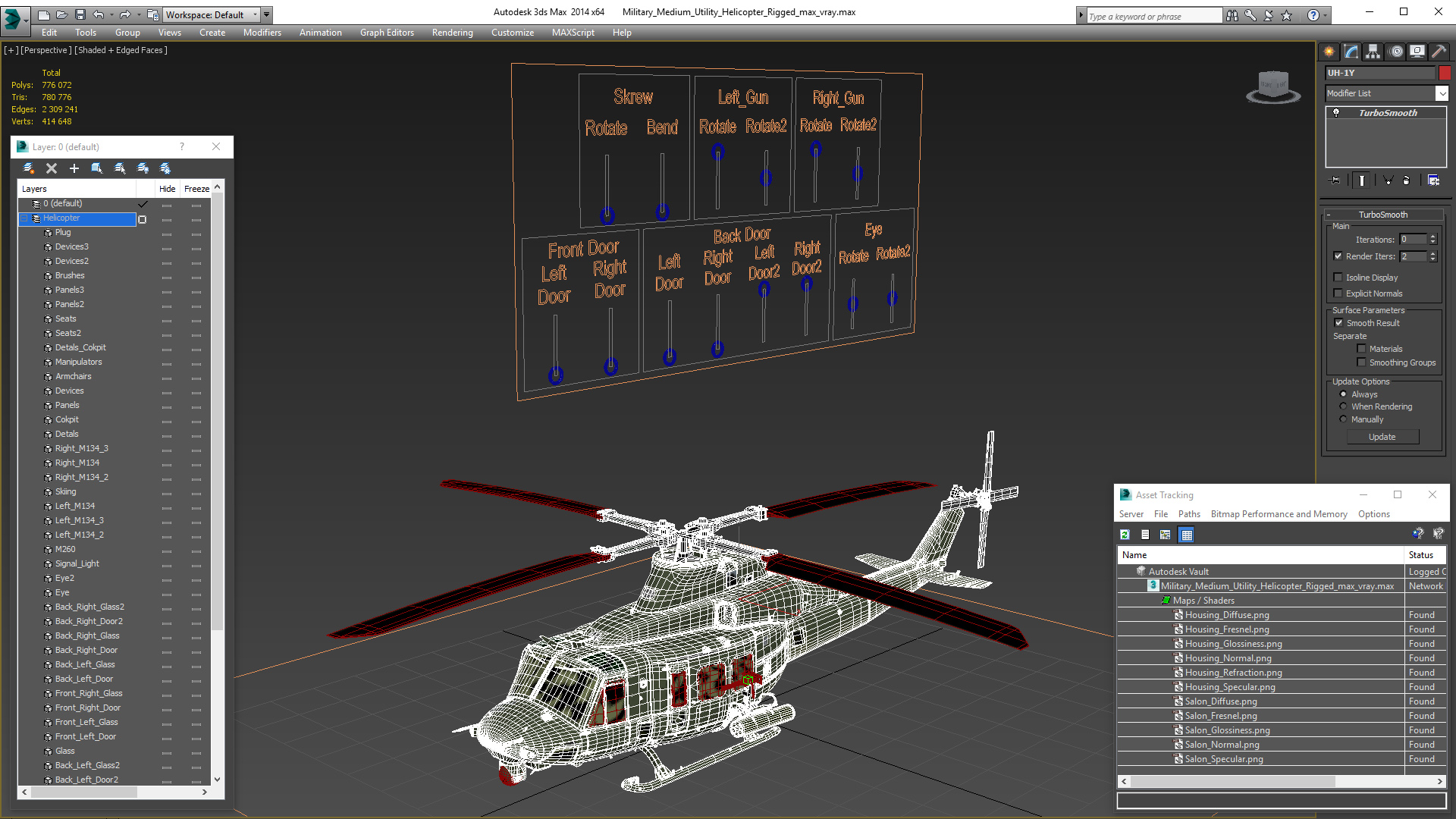Image resolution: width=1456 pixels, height=819 pixels.
Task: Click the Shaded + Edged Faces viewport label
Action: point(121,50)
